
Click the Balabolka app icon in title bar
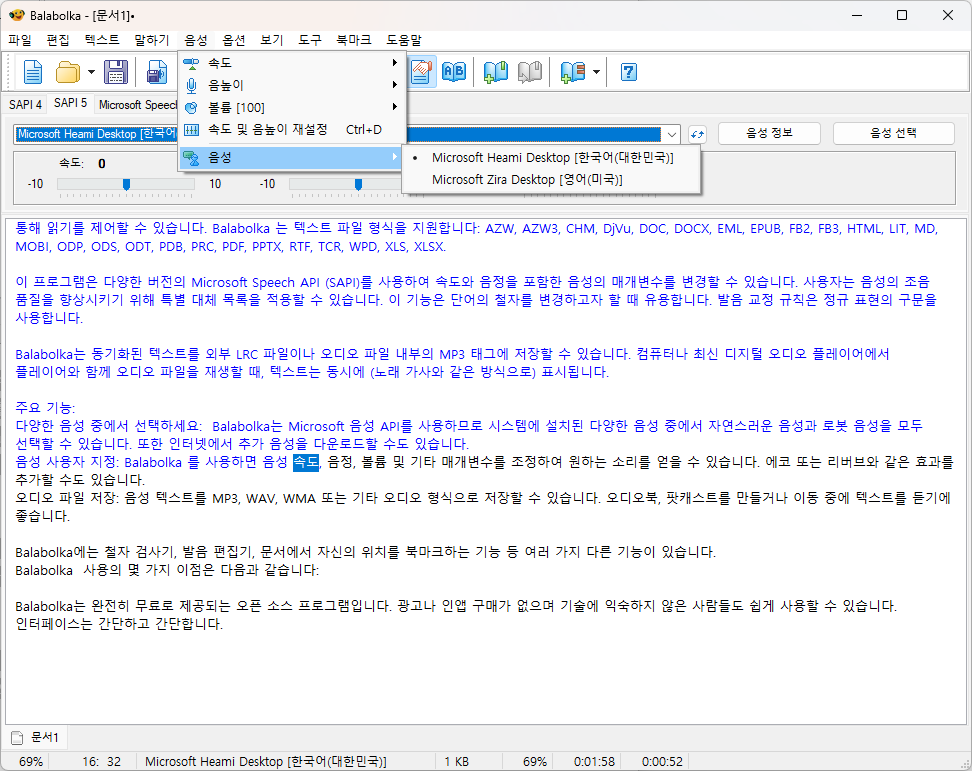(x=17, y=15)
